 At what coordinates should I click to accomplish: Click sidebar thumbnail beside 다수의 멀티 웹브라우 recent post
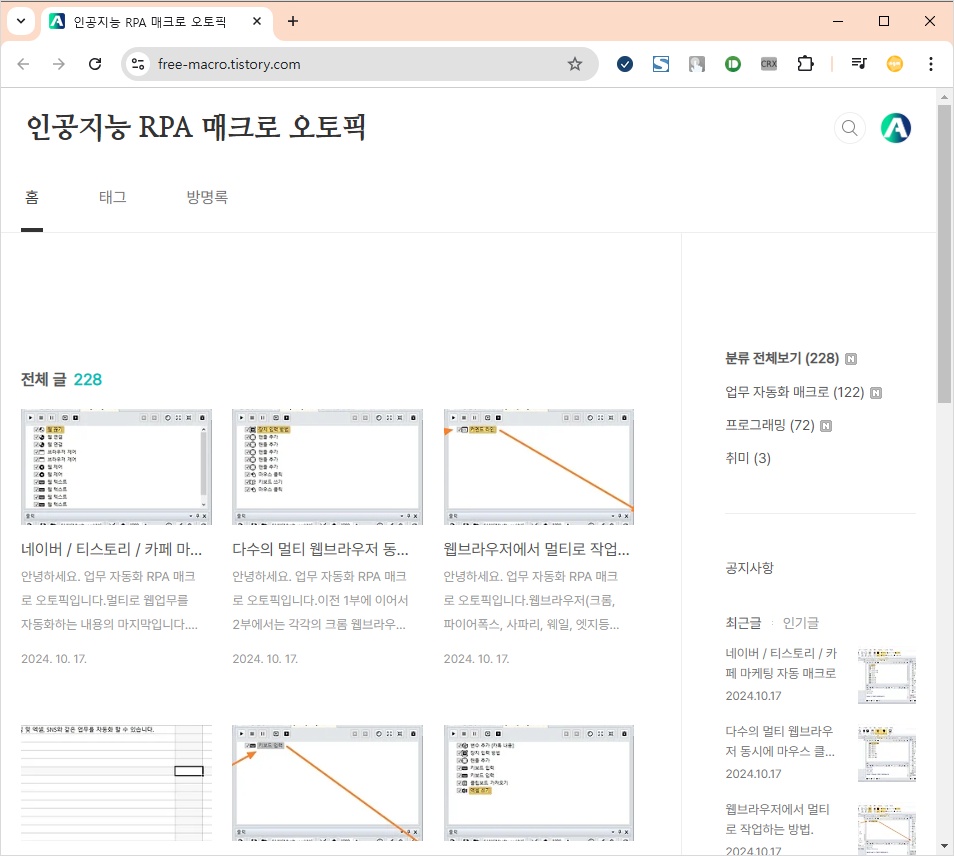(x=886, y=754)
